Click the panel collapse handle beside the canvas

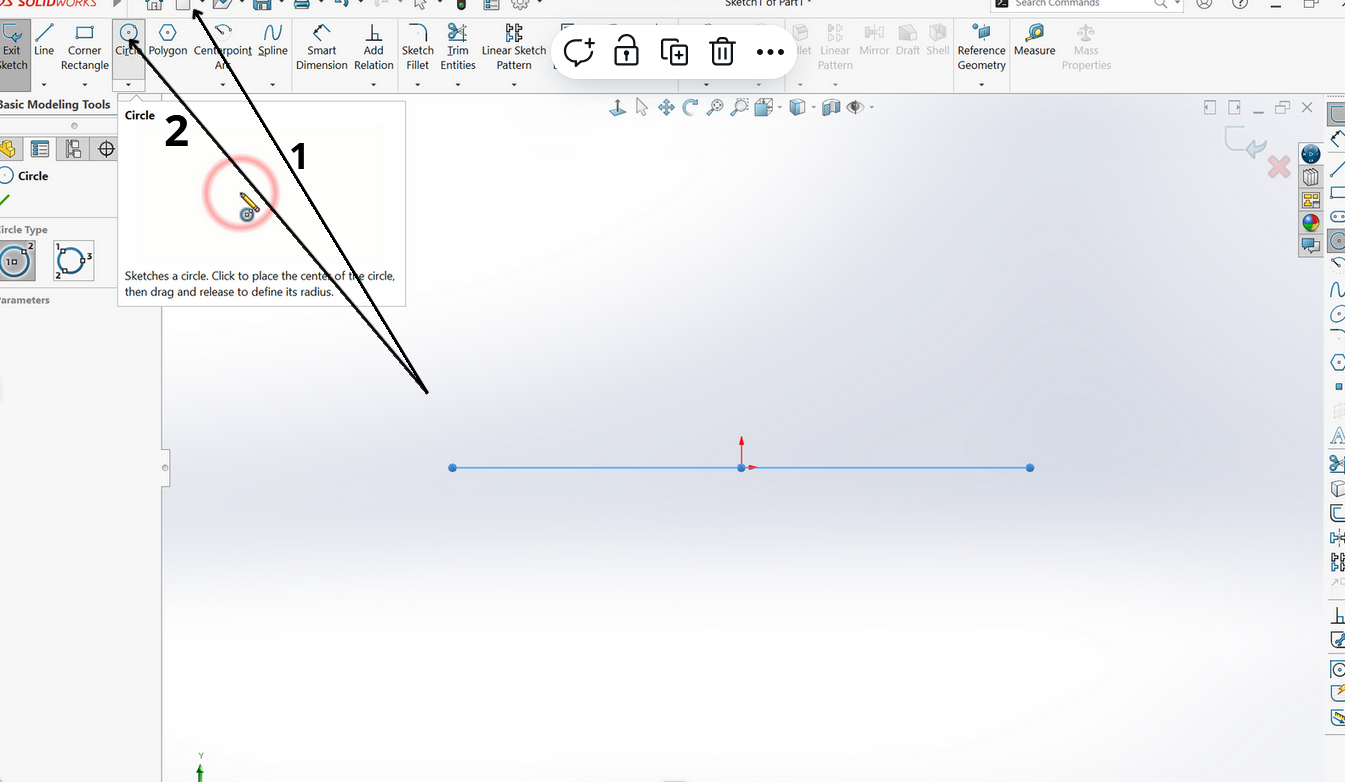[x=166, y=467]
